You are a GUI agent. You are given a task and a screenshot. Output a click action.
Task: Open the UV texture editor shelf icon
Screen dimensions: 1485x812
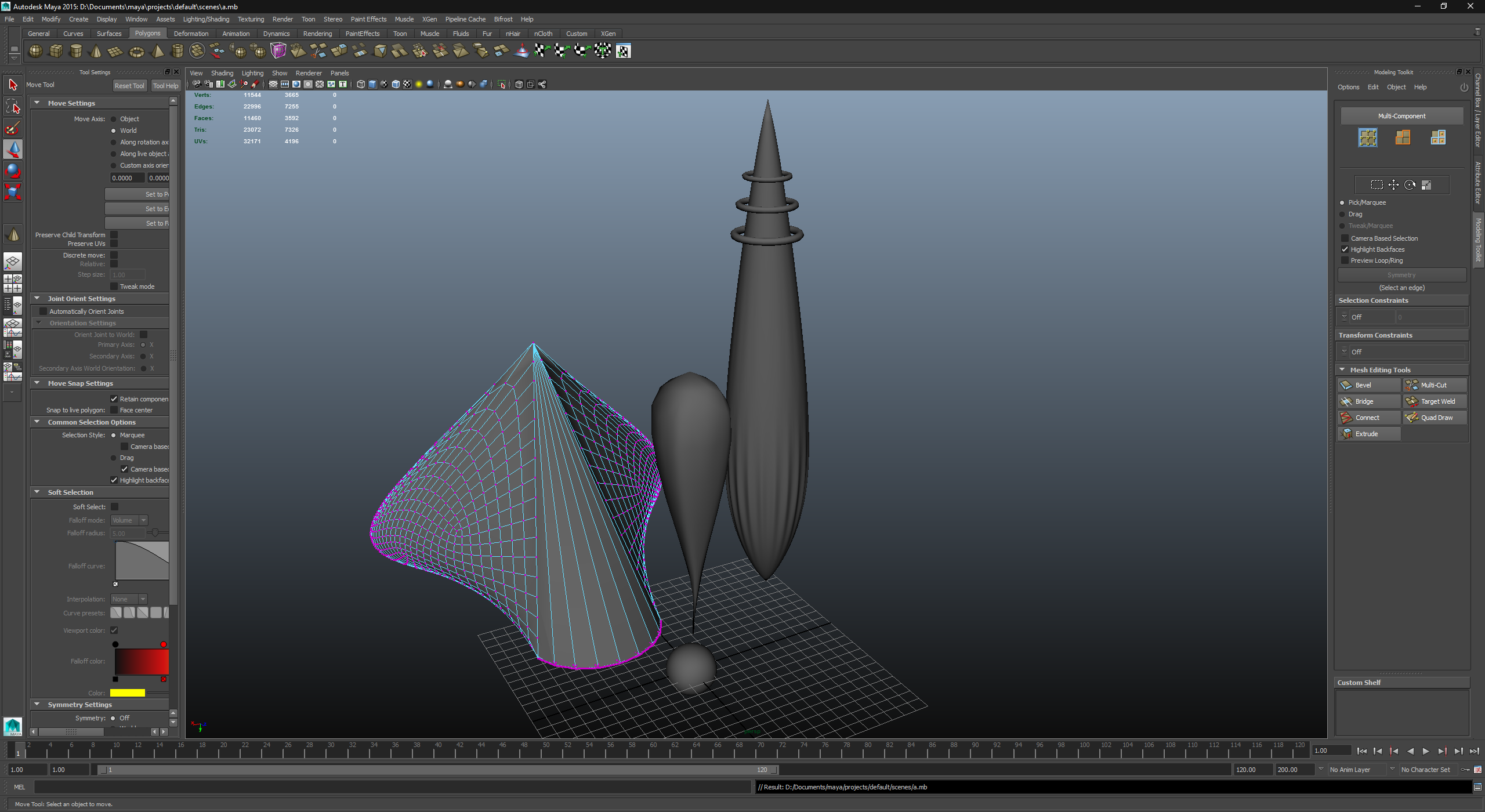click(x=623, y=51)
